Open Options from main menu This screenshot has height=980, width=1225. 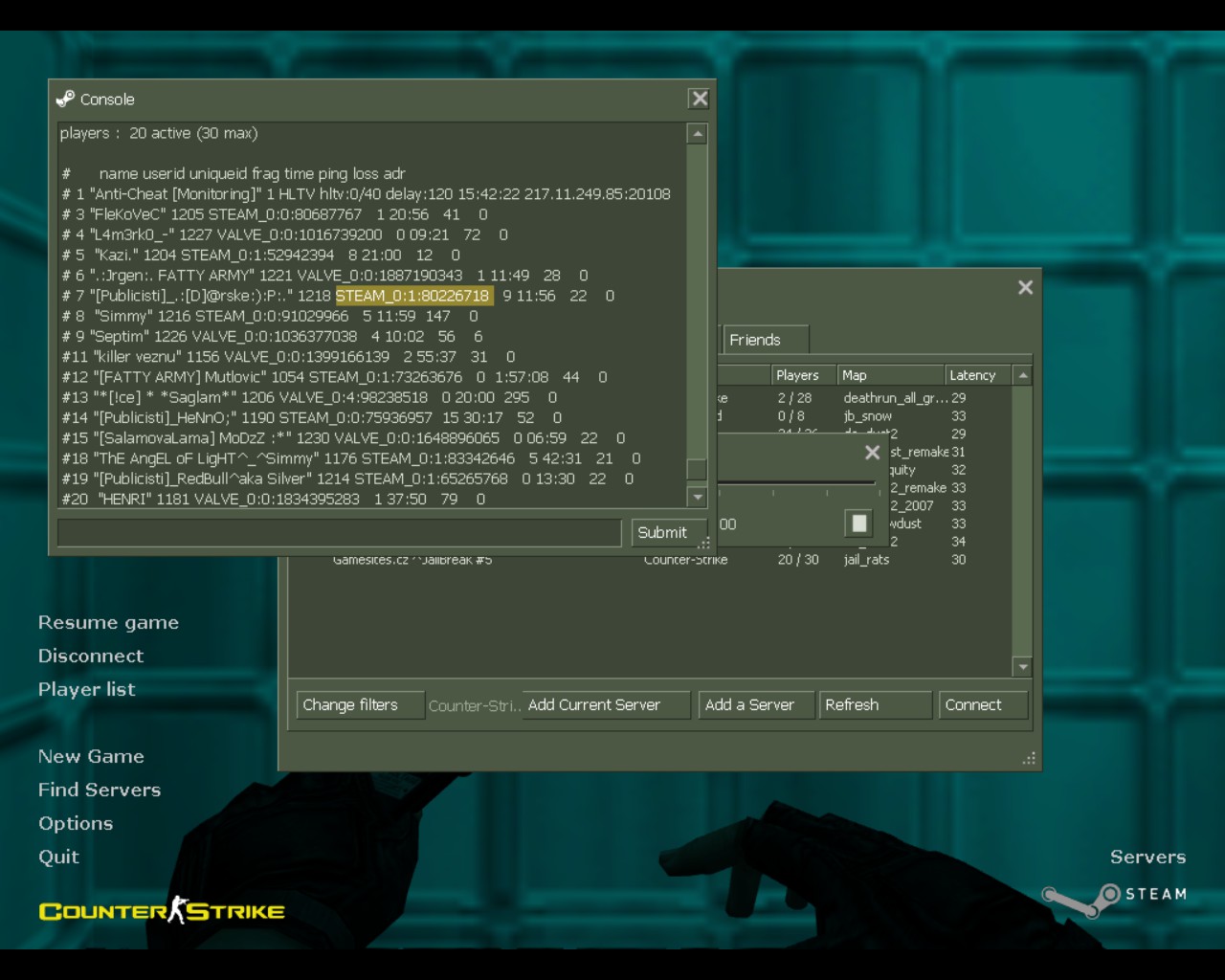76,823
